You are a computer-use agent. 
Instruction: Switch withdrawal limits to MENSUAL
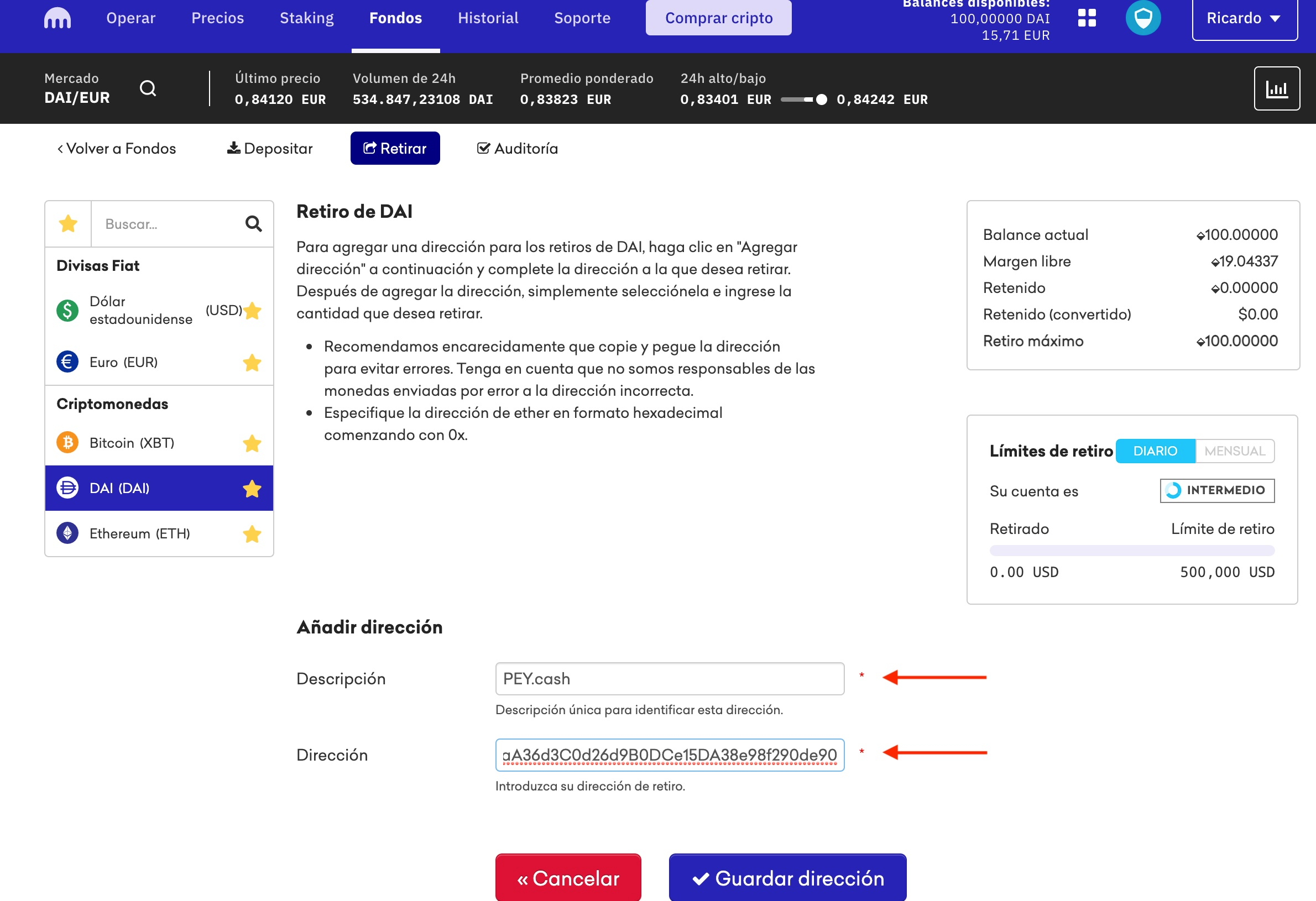pyautogui.click(x=1235, y=451)
